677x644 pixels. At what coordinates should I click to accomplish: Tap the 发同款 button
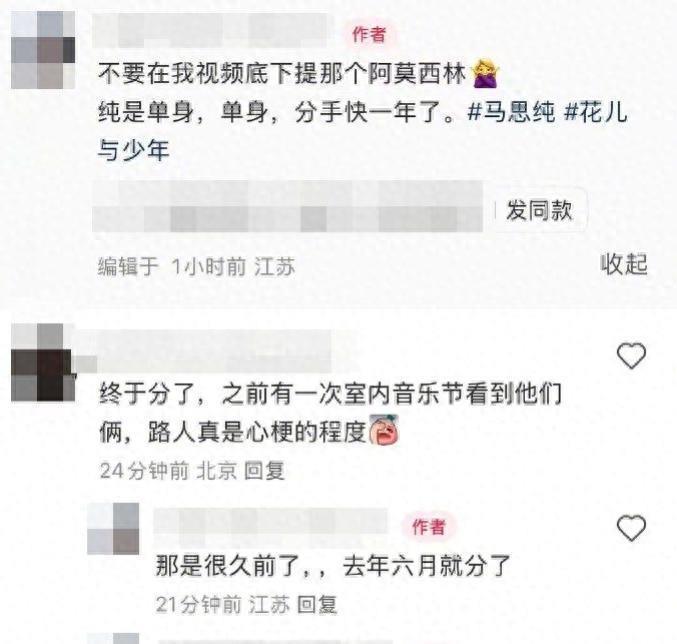click(539, 210)
